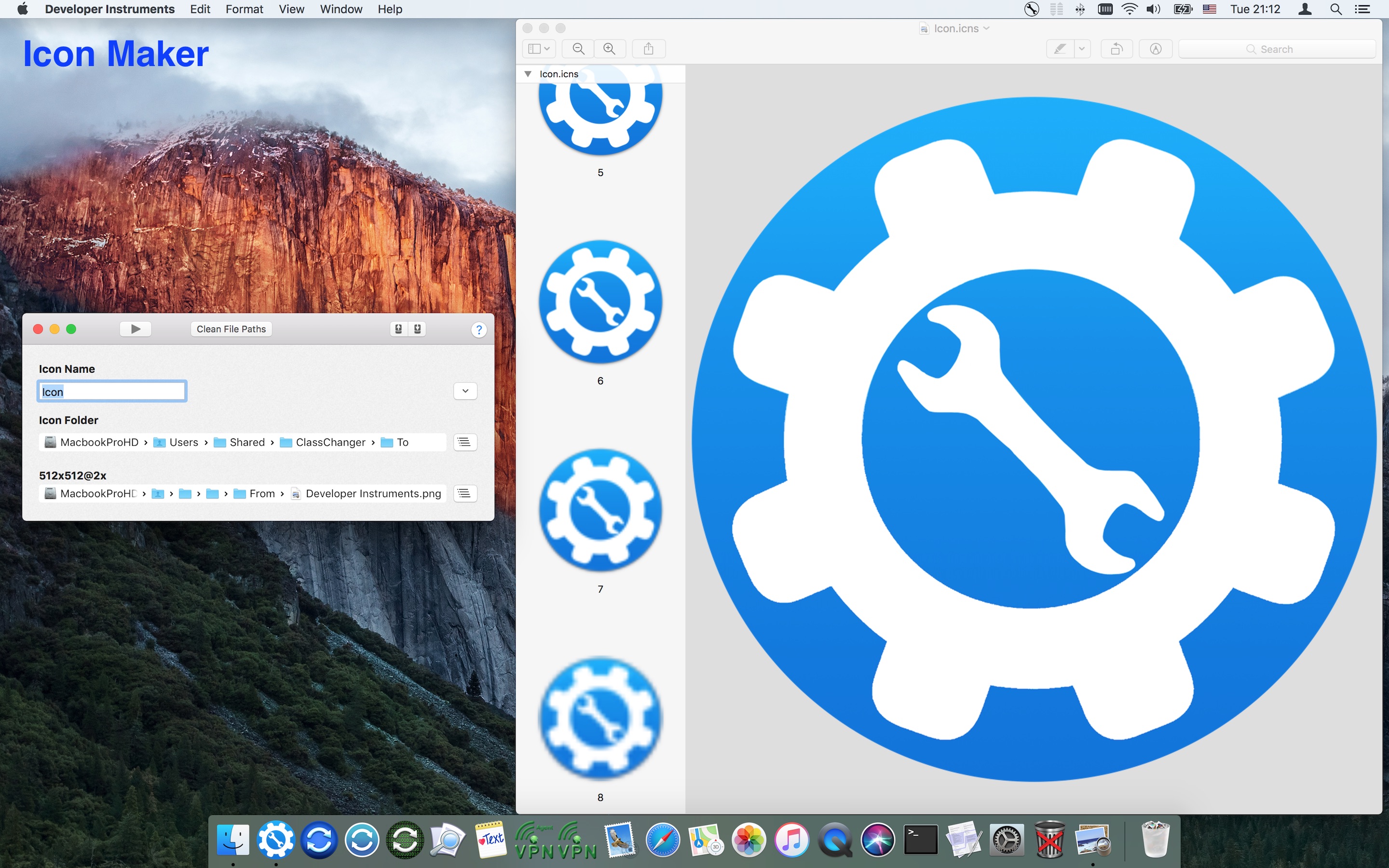Click Clean File Paths button
Image resolution: width=1389 pixels, height=868 pixels.
(231, 329)
